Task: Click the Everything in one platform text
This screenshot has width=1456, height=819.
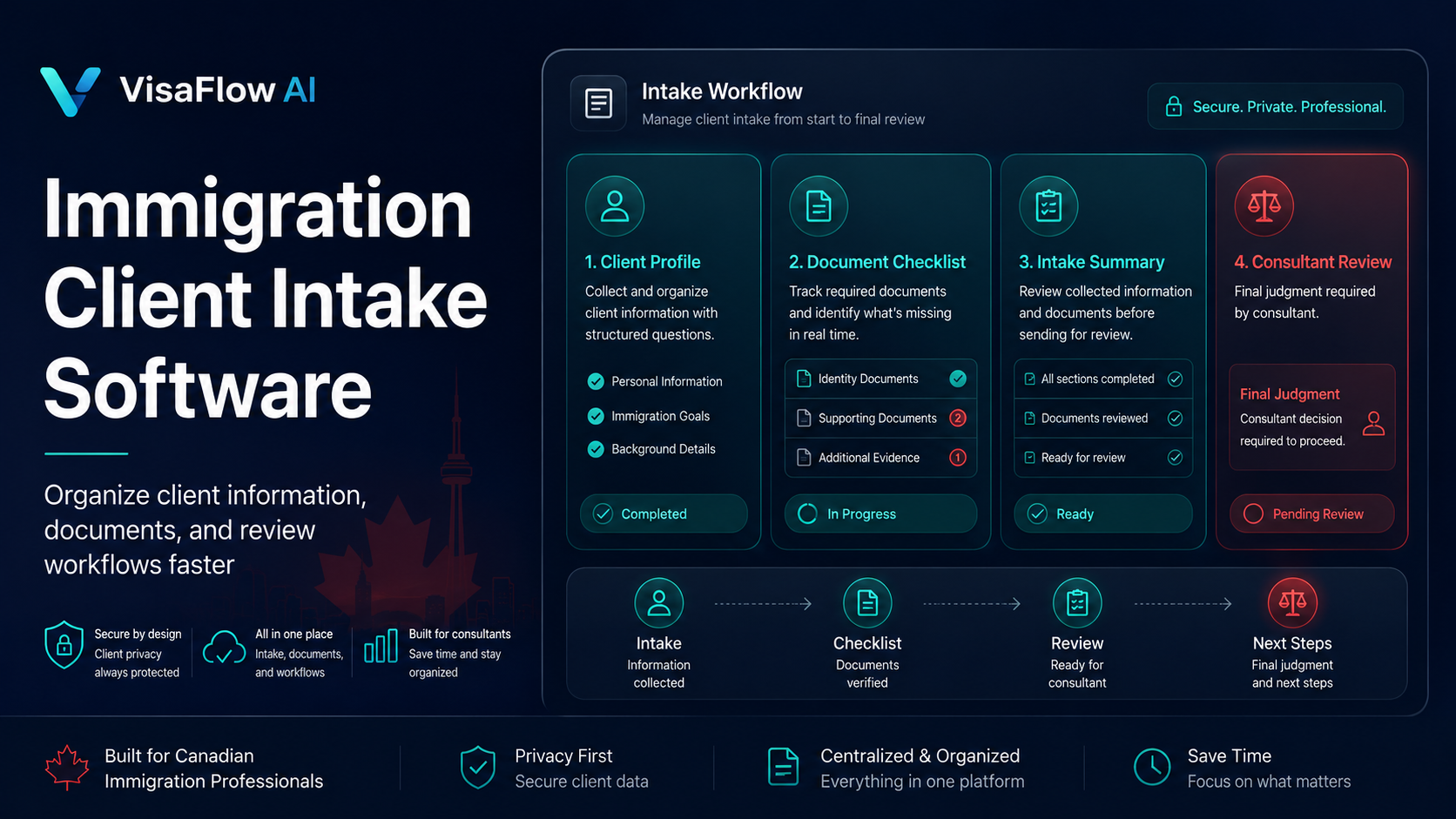Action: coord(922,782)
